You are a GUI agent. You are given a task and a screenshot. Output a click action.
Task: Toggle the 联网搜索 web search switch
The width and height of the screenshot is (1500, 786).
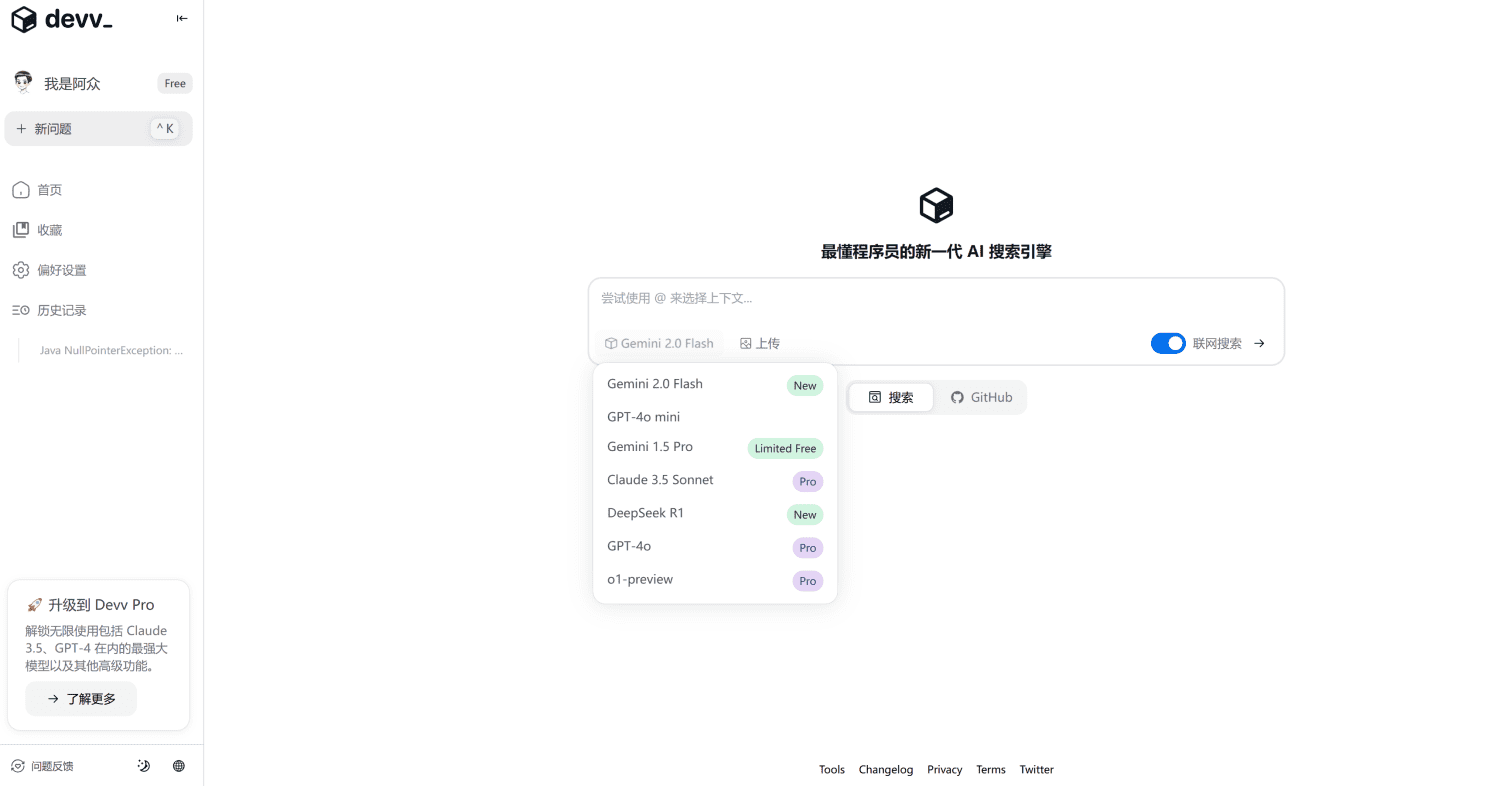point(1168,343)
